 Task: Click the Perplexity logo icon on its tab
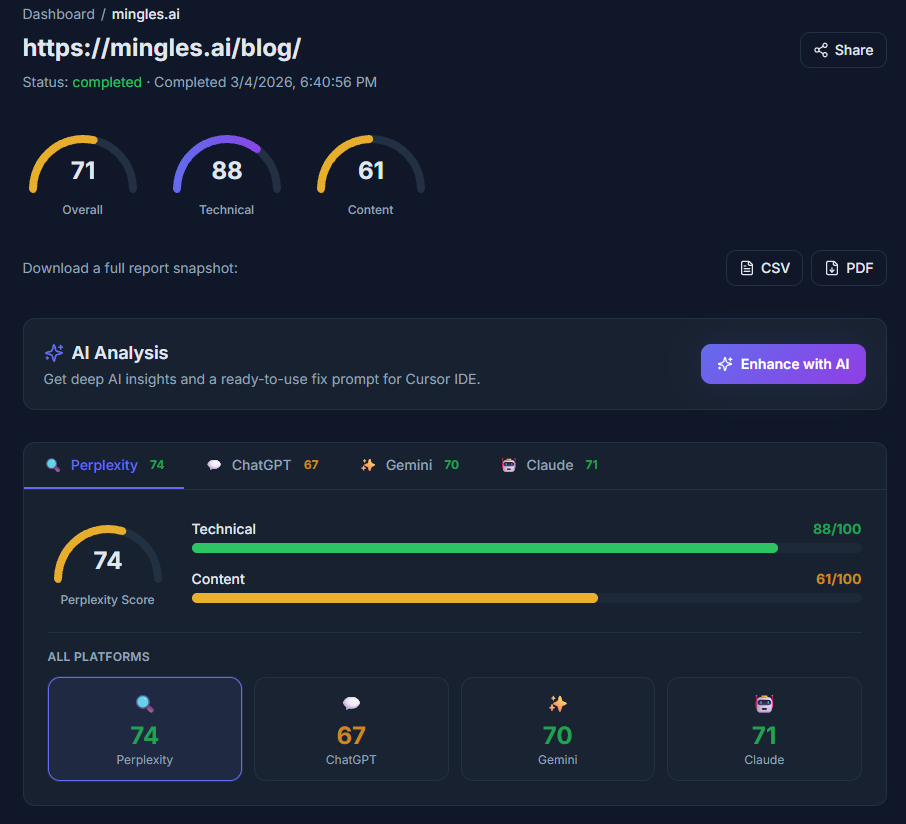(x=52, y=465)
